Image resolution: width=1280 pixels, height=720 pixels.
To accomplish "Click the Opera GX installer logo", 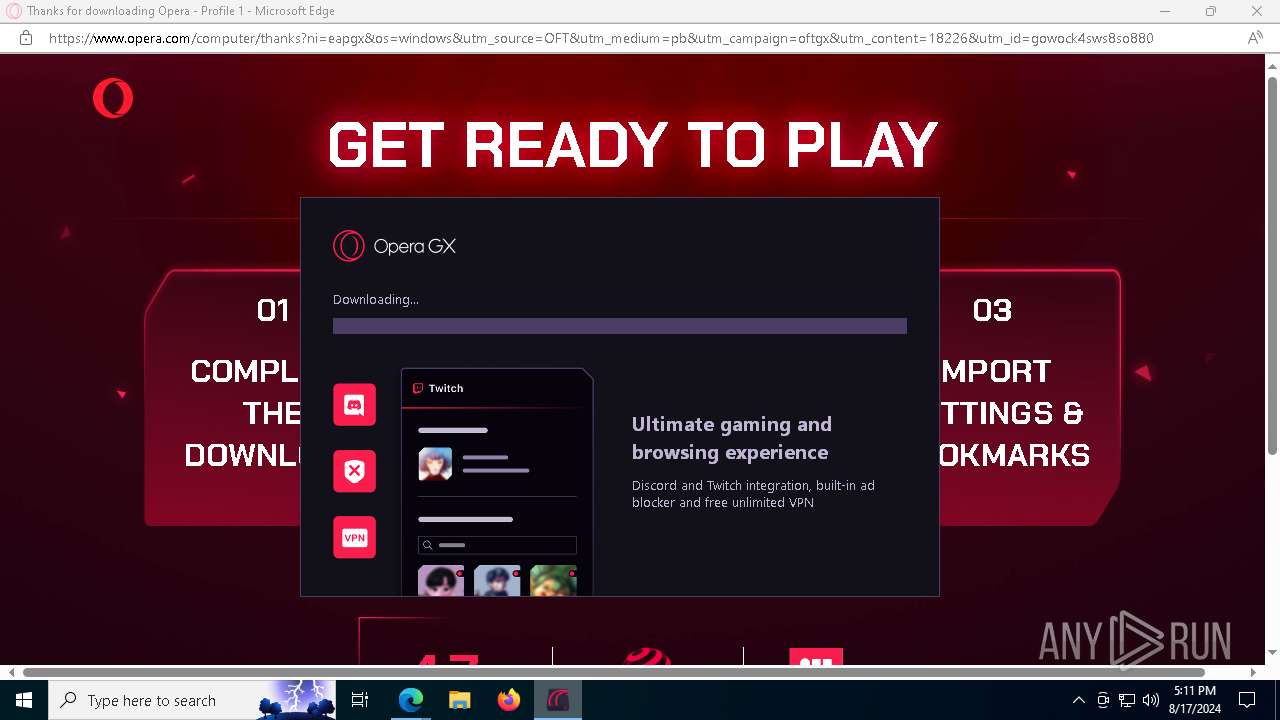I will tap(394, 246).
